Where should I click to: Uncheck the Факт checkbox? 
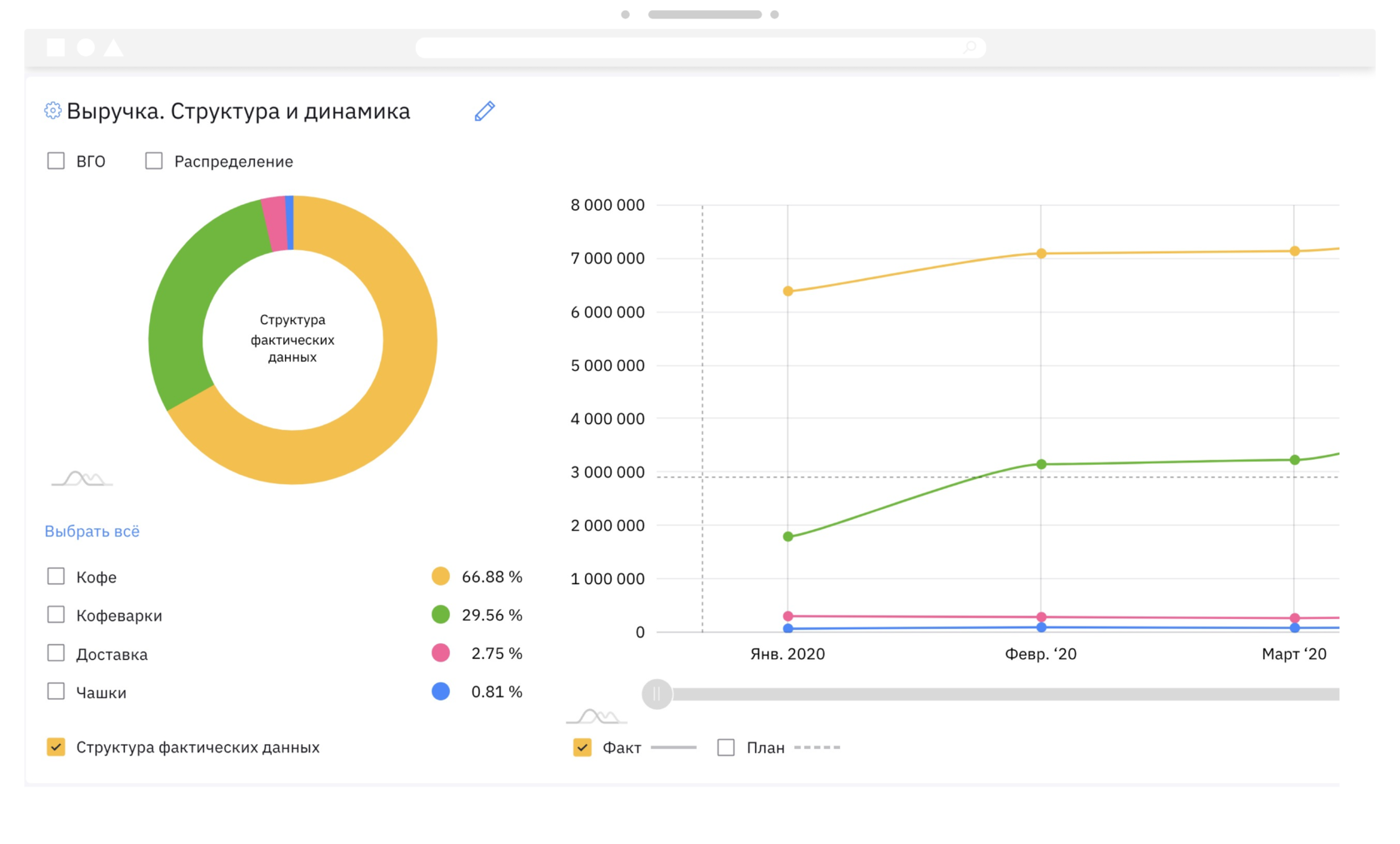point(582,747)
